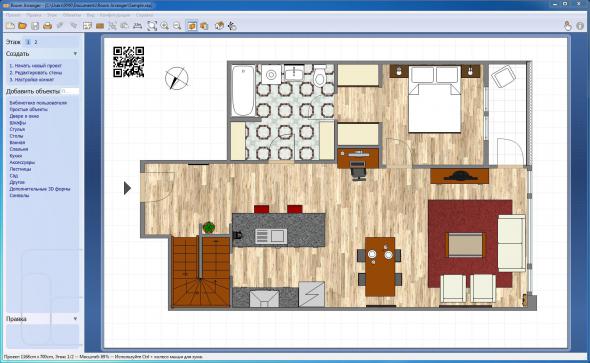Select the wooden staircase object
The image size is (590, 363).
pos(201,271)
